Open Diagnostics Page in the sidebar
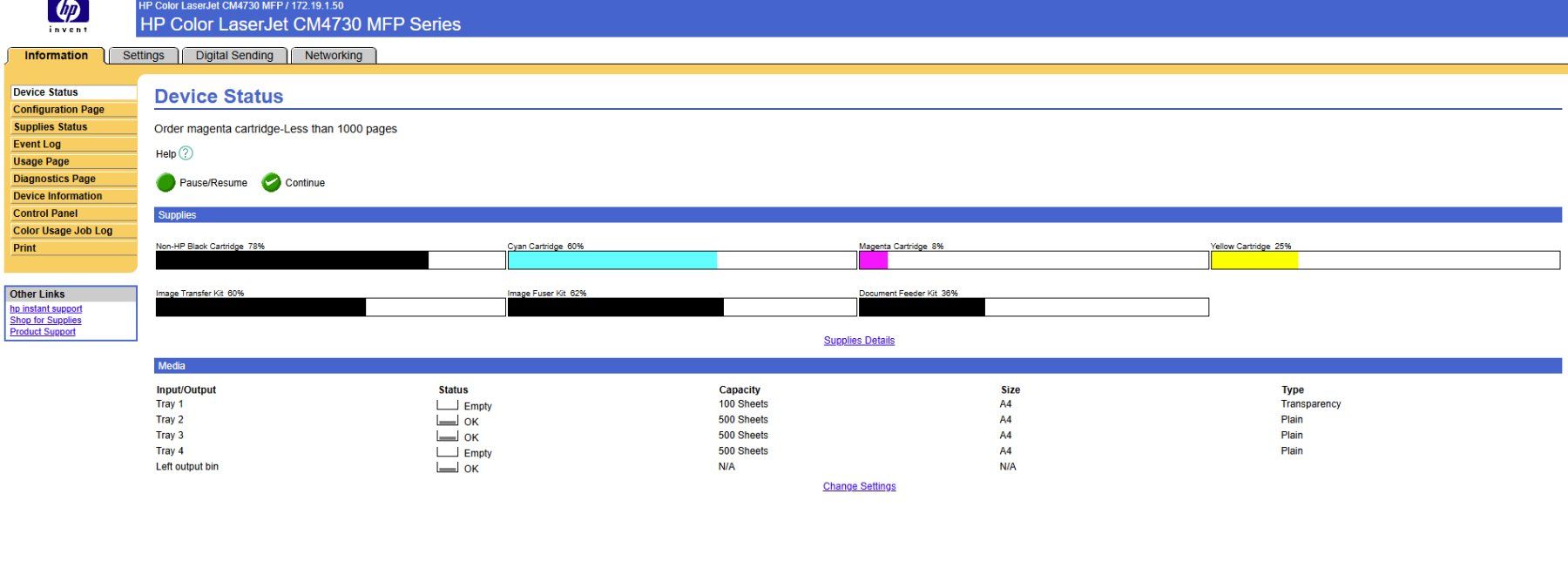Screen dimensions: 1568x575 [x=73, y=179]
